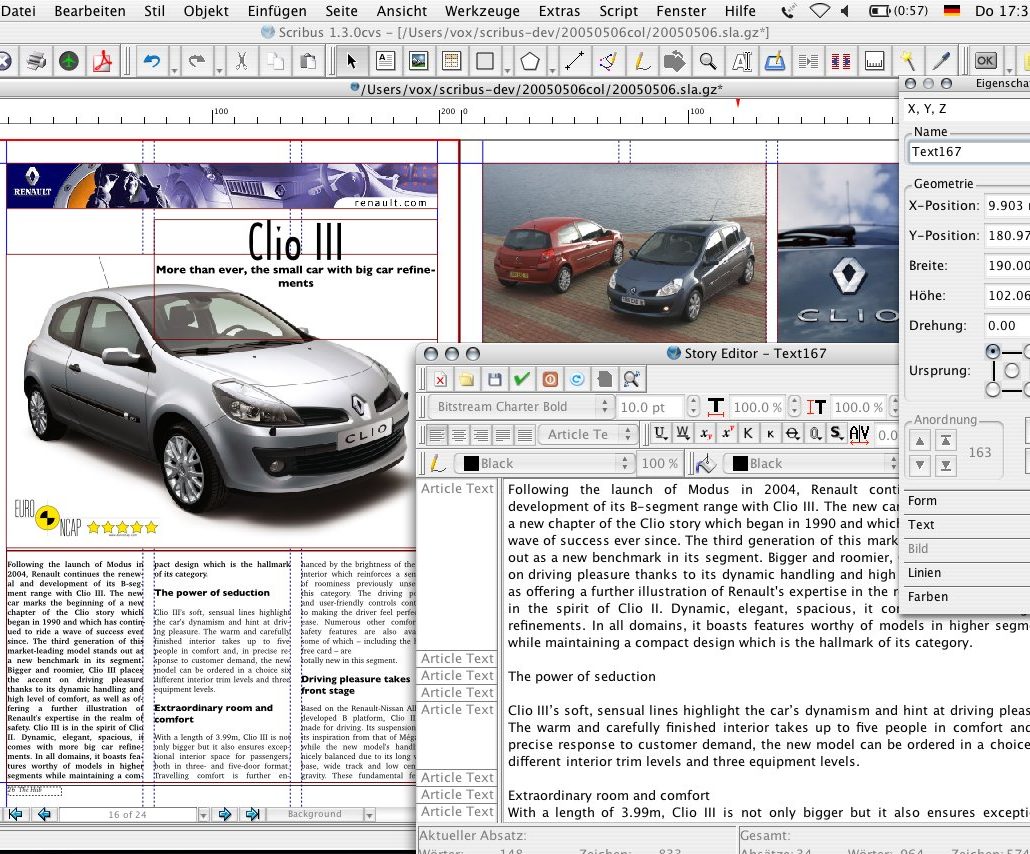The height and width of the screenshot is (854, 1030).
Task: Open Bitstream Charter Bold font dropdown
Action: pos(522,407)
